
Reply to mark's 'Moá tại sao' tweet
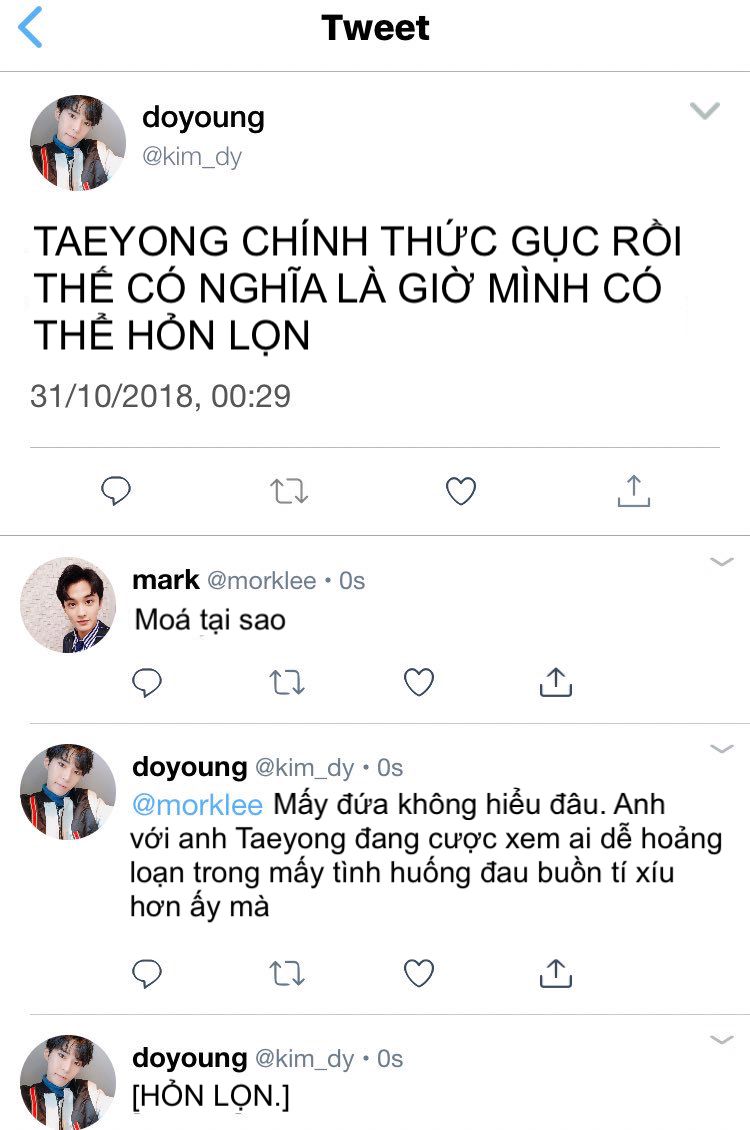click(147, 682)
